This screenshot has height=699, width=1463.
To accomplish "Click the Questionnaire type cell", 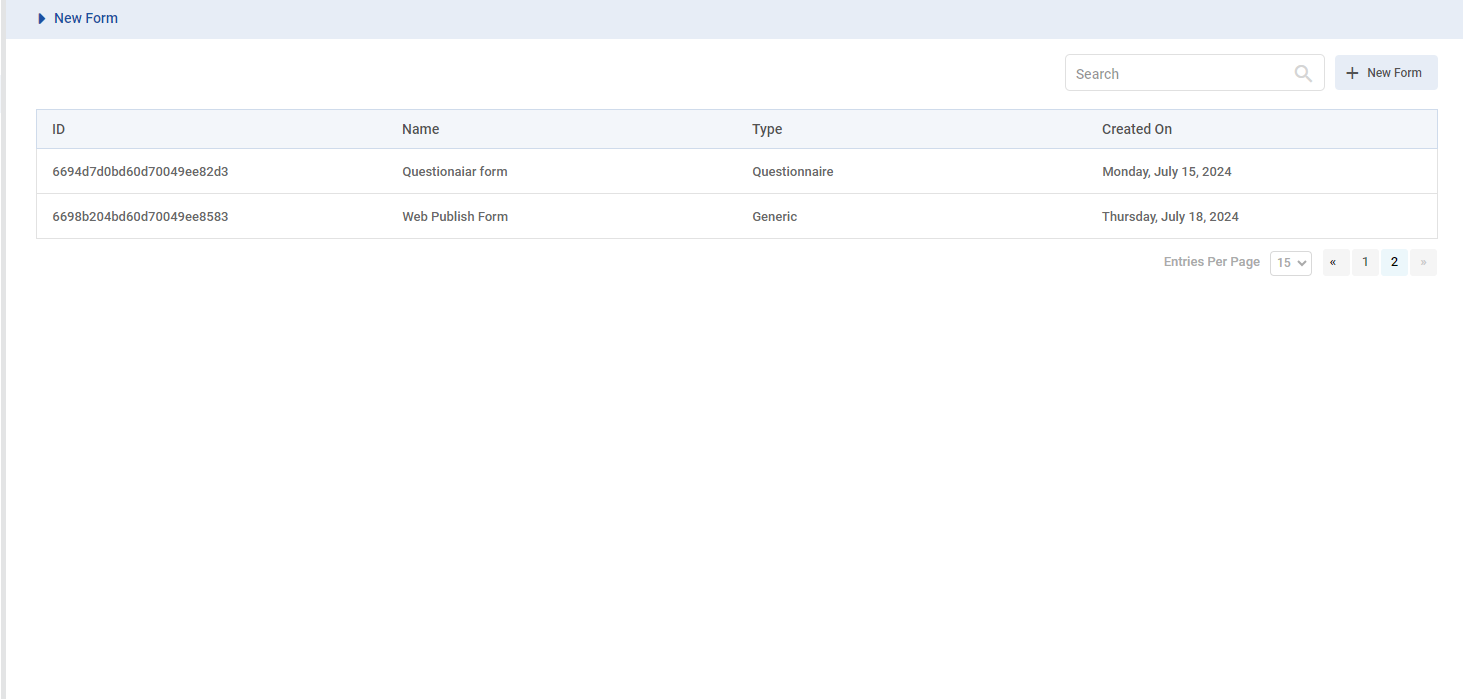I will (x=792, y=172).
